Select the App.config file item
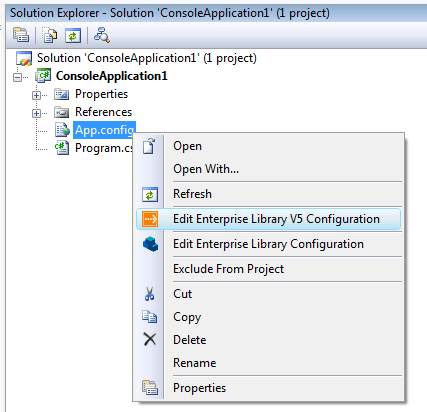The width and height of the screenshot is (427, 412). tap(104, 130)
